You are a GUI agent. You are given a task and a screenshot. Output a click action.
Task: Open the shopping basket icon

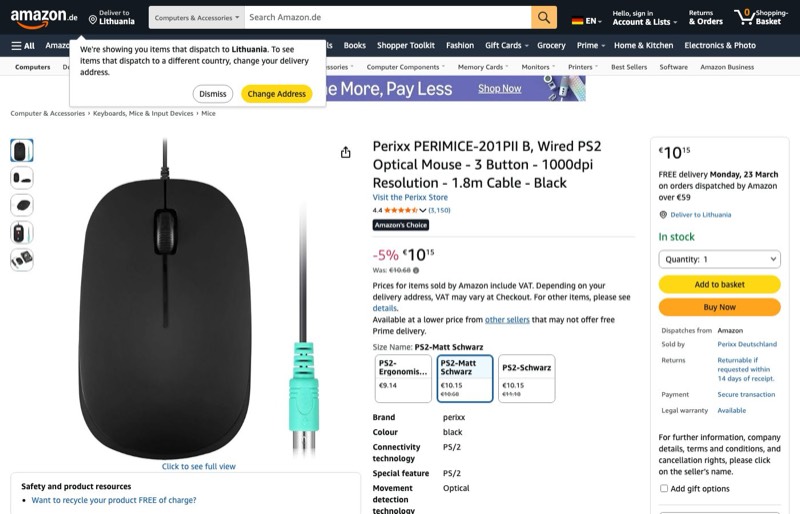pyautogui.click(x=744, y=17)
